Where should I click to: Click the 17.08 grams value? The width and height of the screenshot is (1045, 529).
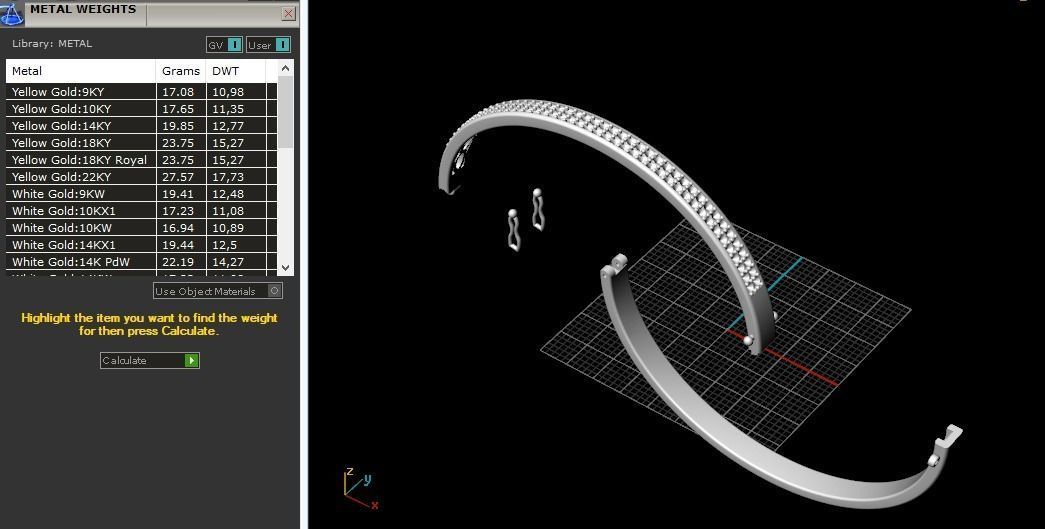coord(178,92)
